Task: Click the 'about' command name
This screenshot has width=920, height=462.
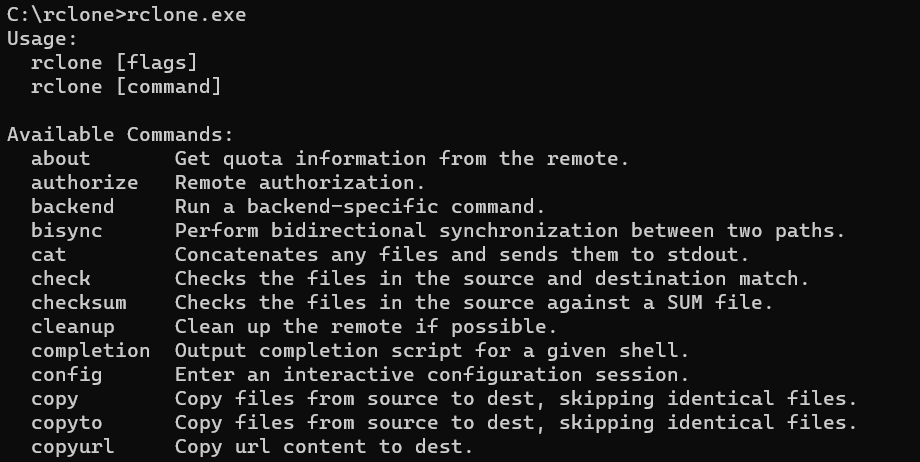Action: (x=60, y=159)
